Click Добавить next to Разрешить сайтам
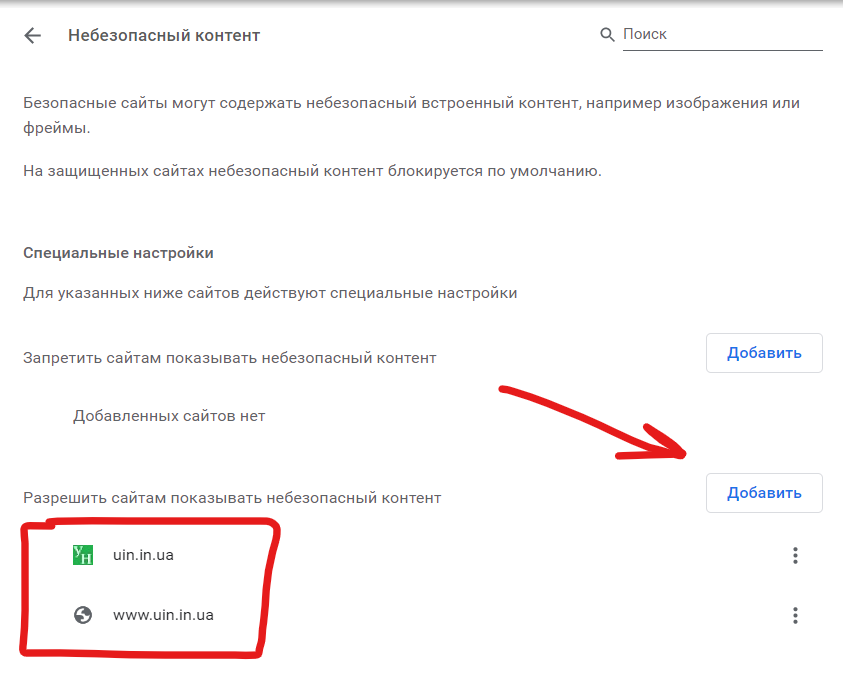 click(x=764, y=493)
